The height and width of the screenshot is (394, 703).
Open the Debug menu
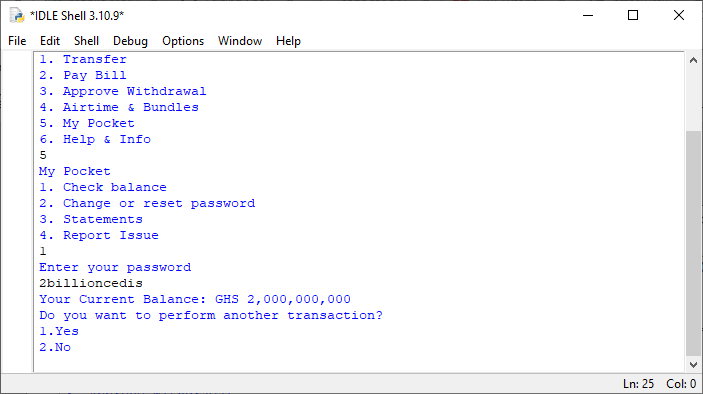click(130, 41)
